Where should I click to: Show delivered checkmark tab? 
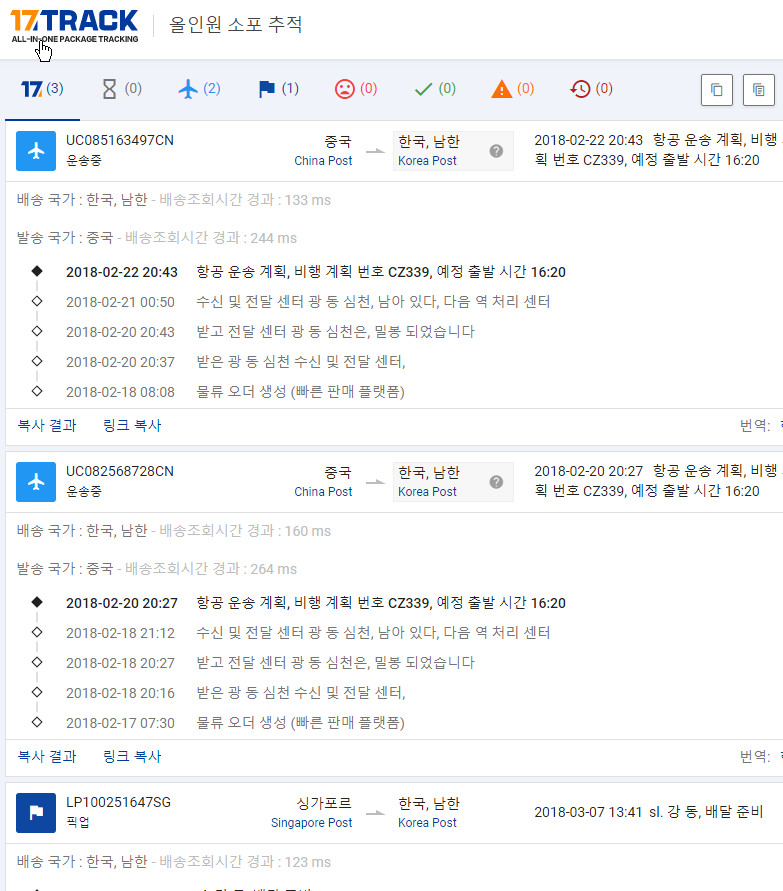coord(435,89)
